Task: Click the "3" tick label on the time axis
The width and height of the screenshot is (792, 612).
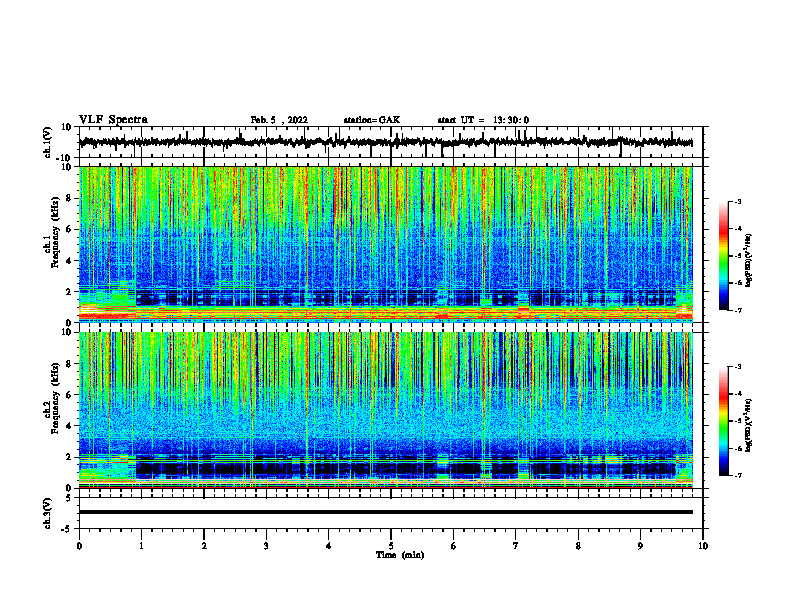Action: (x=266, y=546)
